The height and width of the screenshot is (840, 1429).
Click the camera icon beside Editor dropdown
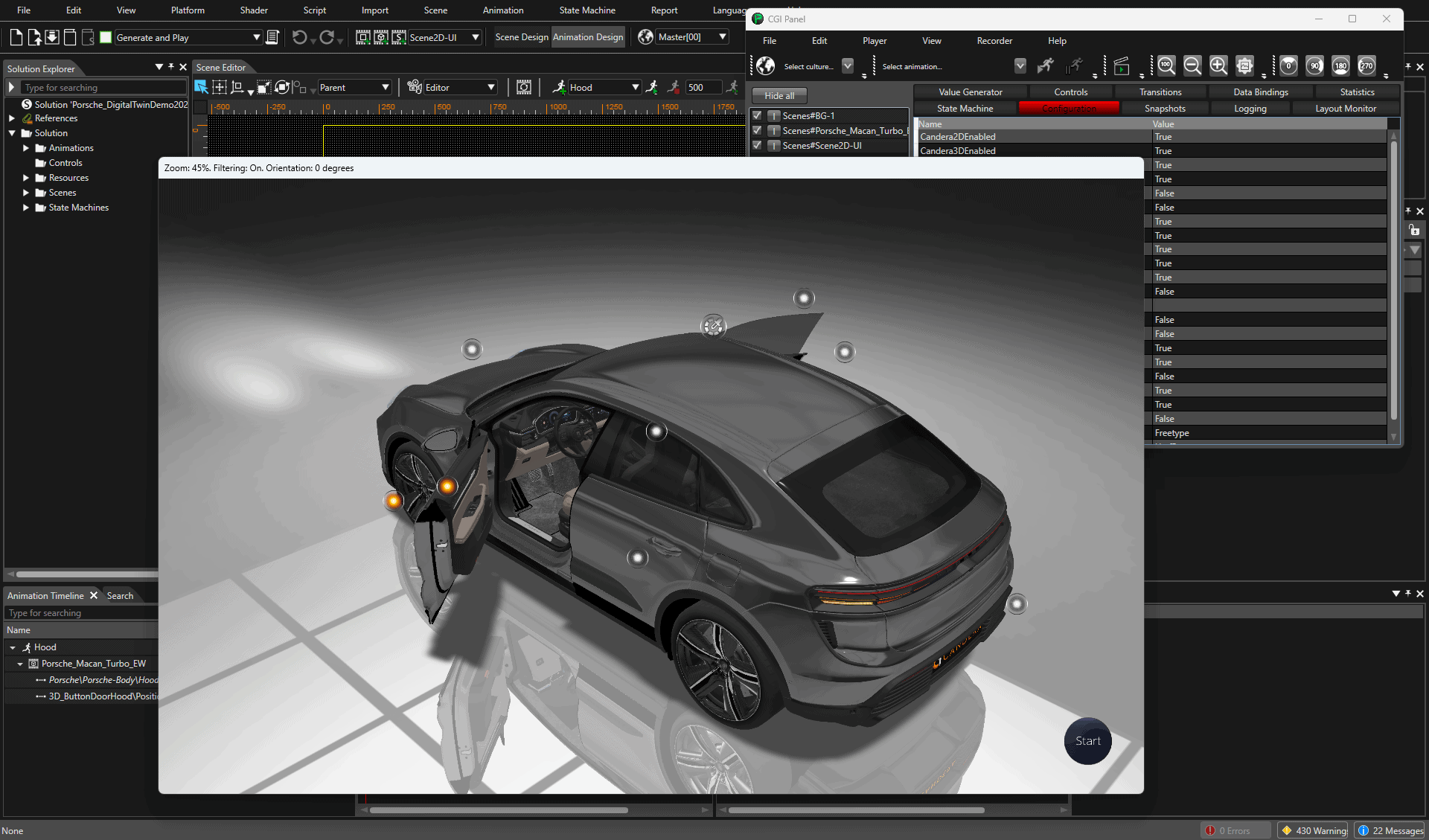[x=415, y=87]
